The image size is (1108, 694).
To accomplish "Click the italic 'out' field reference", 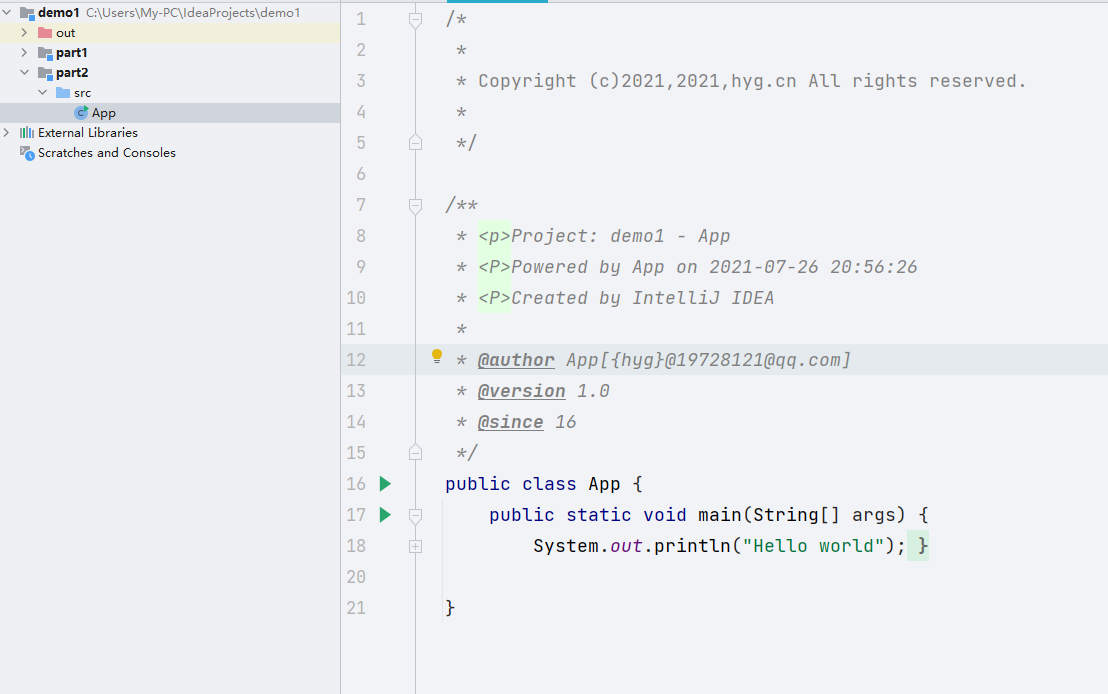I will coord(626,546).
